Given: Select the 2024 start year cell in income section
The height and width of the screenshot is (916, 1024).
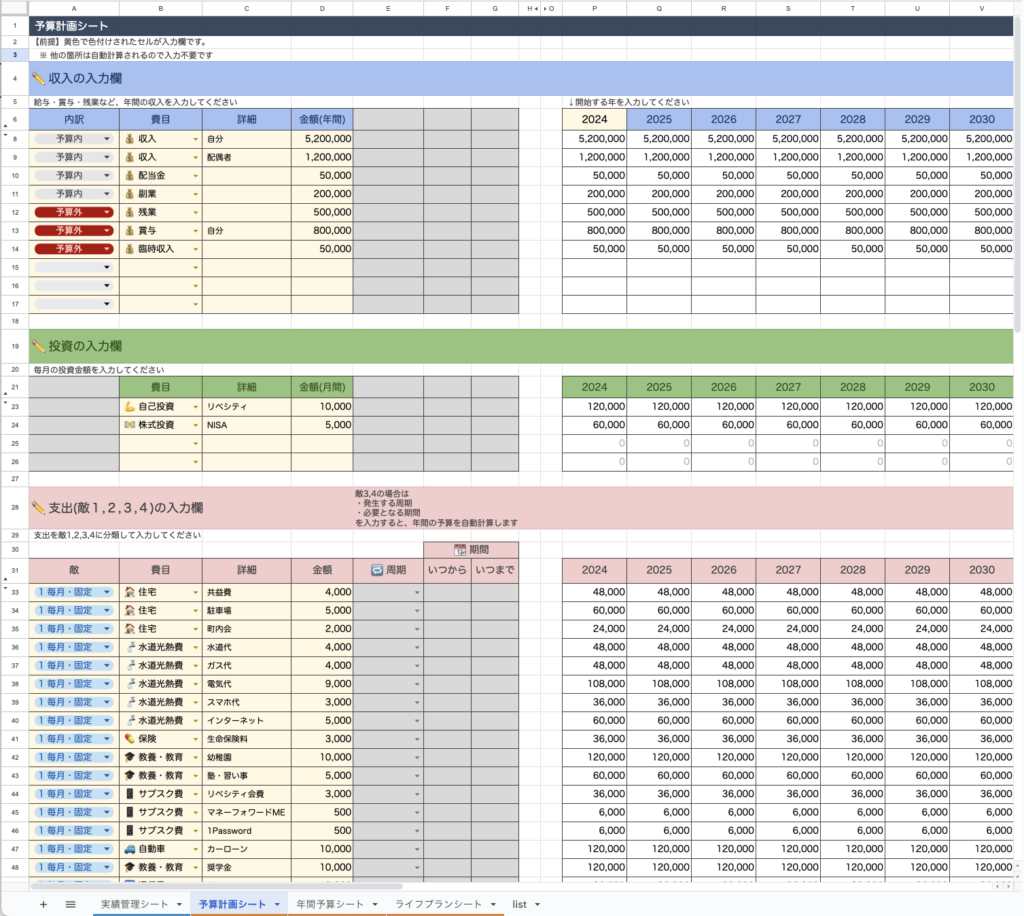Looking at the screenshot, I should click(x=594, y=119).
